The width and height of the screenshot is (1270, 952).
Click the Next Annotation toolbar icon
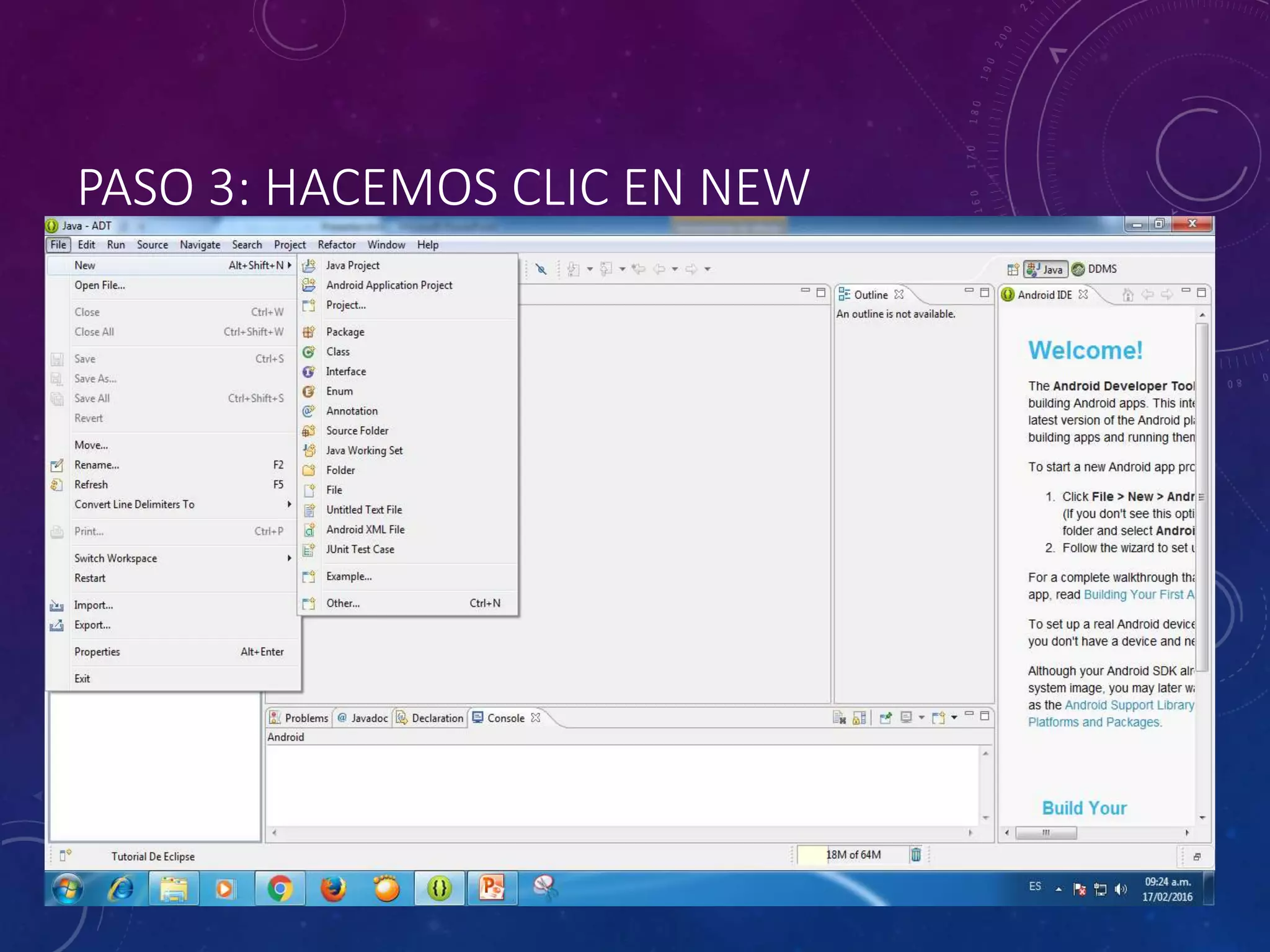[x=574, y=269]
